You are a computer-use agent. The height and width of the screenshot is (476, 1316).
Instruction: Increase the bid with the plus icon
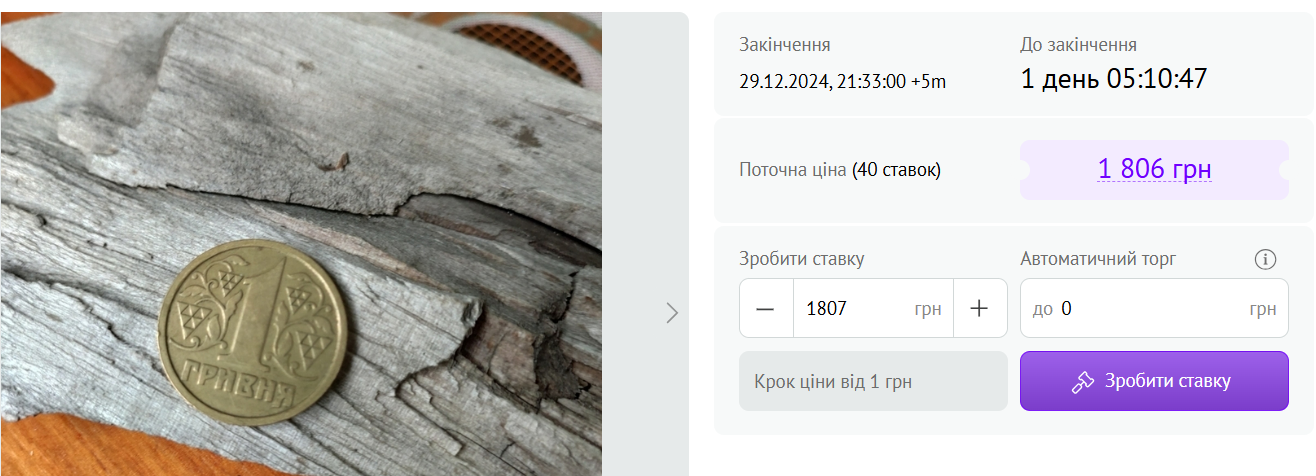tap(979, 309)
